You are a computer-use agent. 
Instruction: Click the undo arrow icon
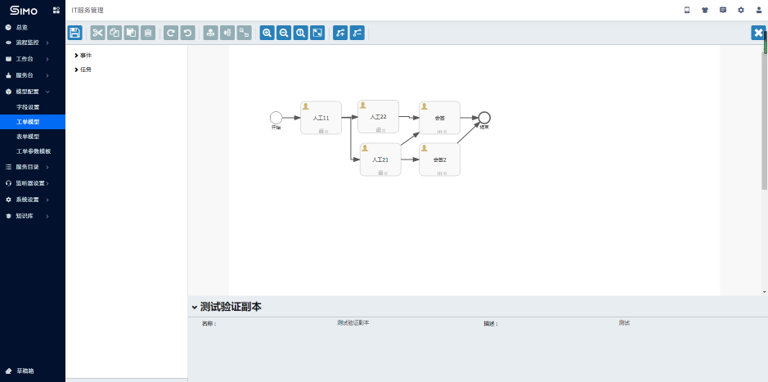(x=188, y=33)
